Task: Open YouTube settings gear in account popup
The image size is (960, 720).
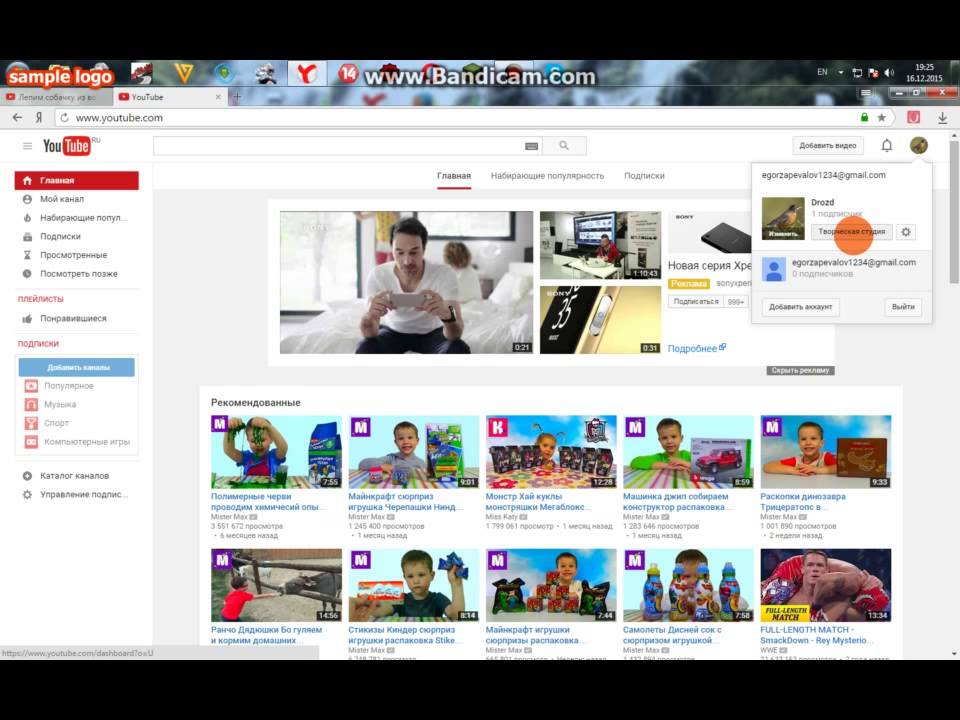Action: click(906, 232)
